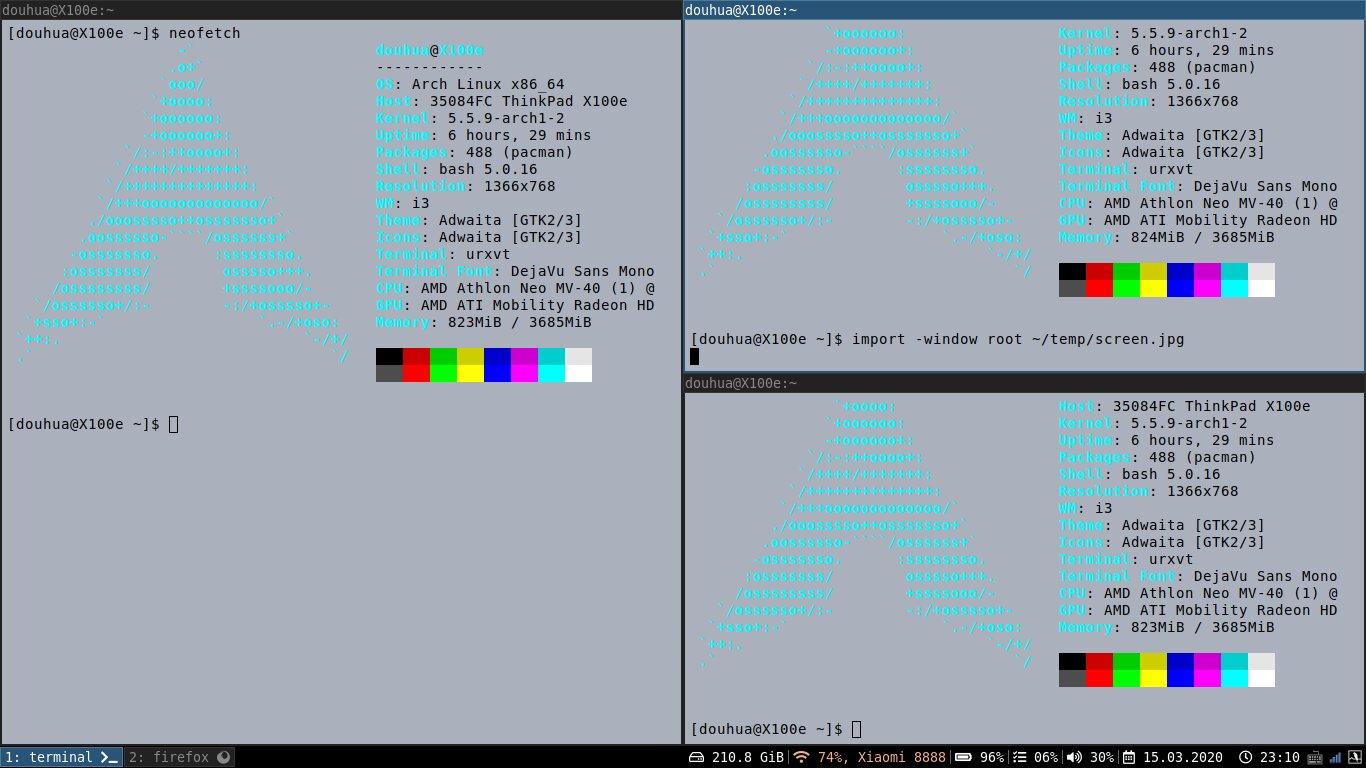
Task: Click the date 15.03.2020 in the bar
Action: tap(1183, 757)
